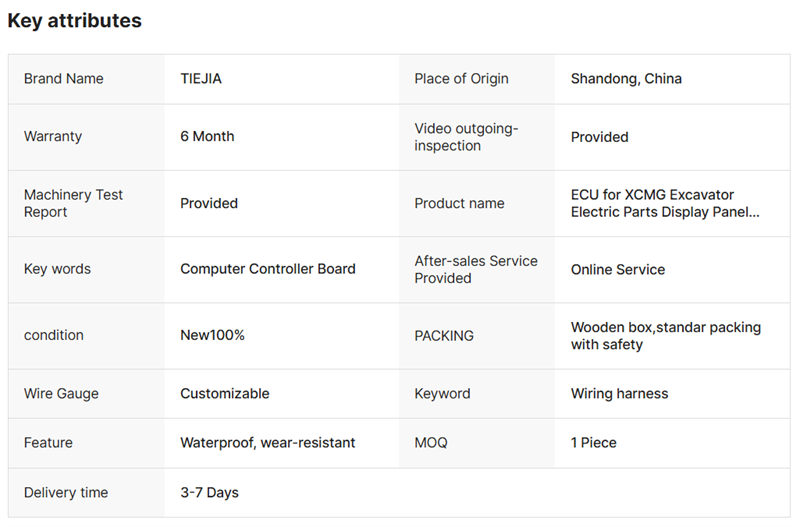Viewport: 800px width, 527px height.
Task: Click the After-sales Service Provided label
Action: pos(476,269)
